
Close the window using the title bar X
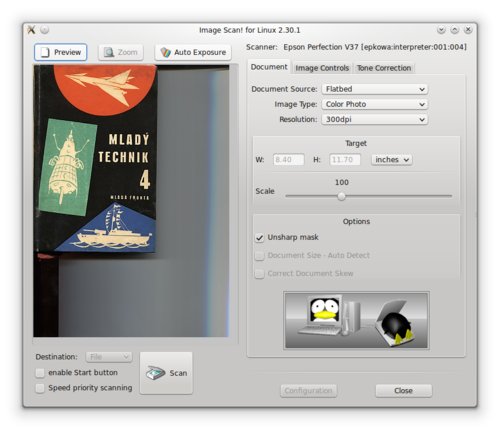468,30
